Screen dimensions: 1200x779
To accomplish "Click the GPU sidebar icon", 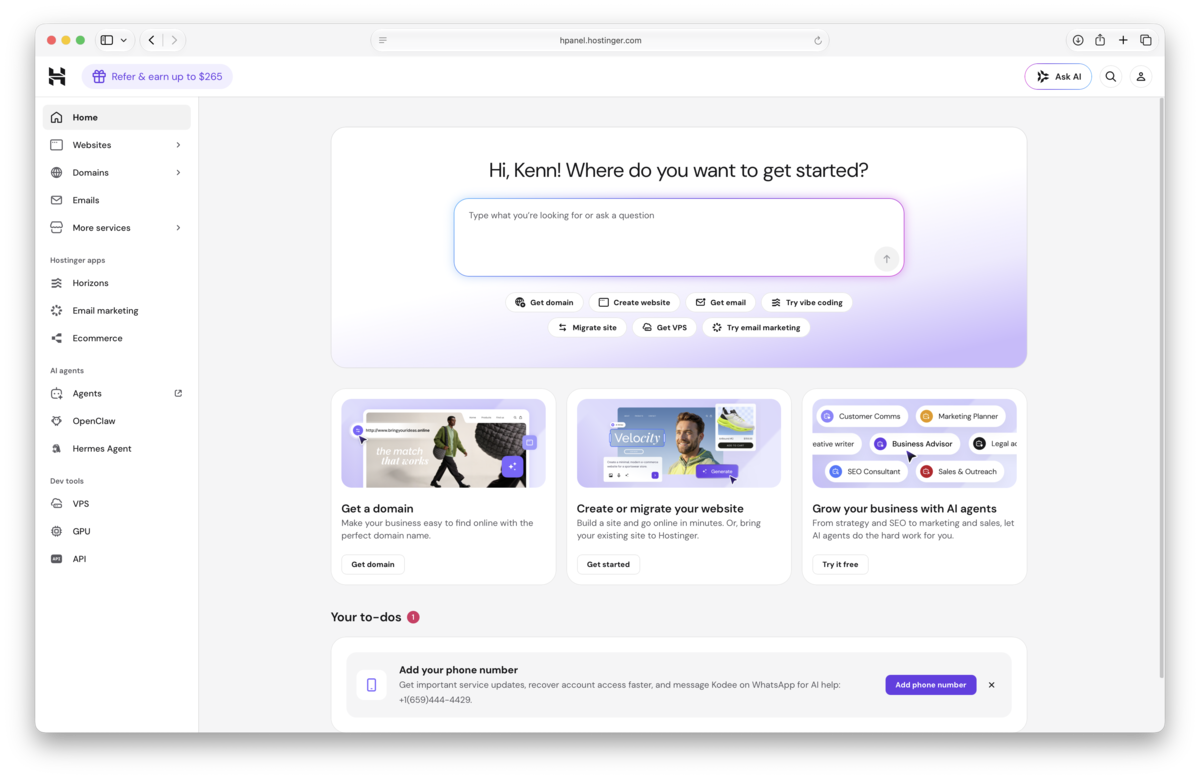I will (57, 531).
